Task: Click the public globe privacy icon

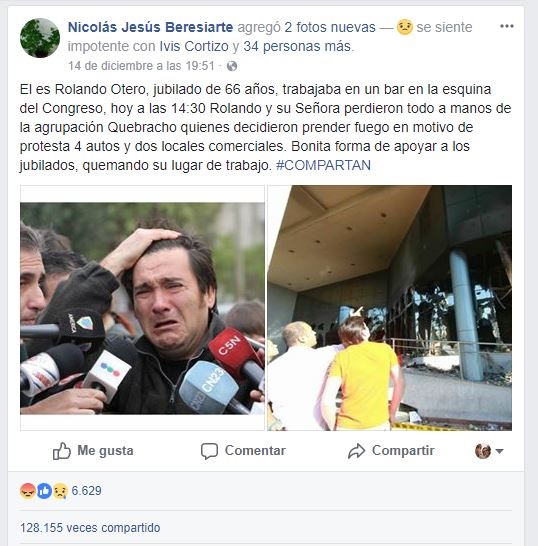Action: [232, 66]
